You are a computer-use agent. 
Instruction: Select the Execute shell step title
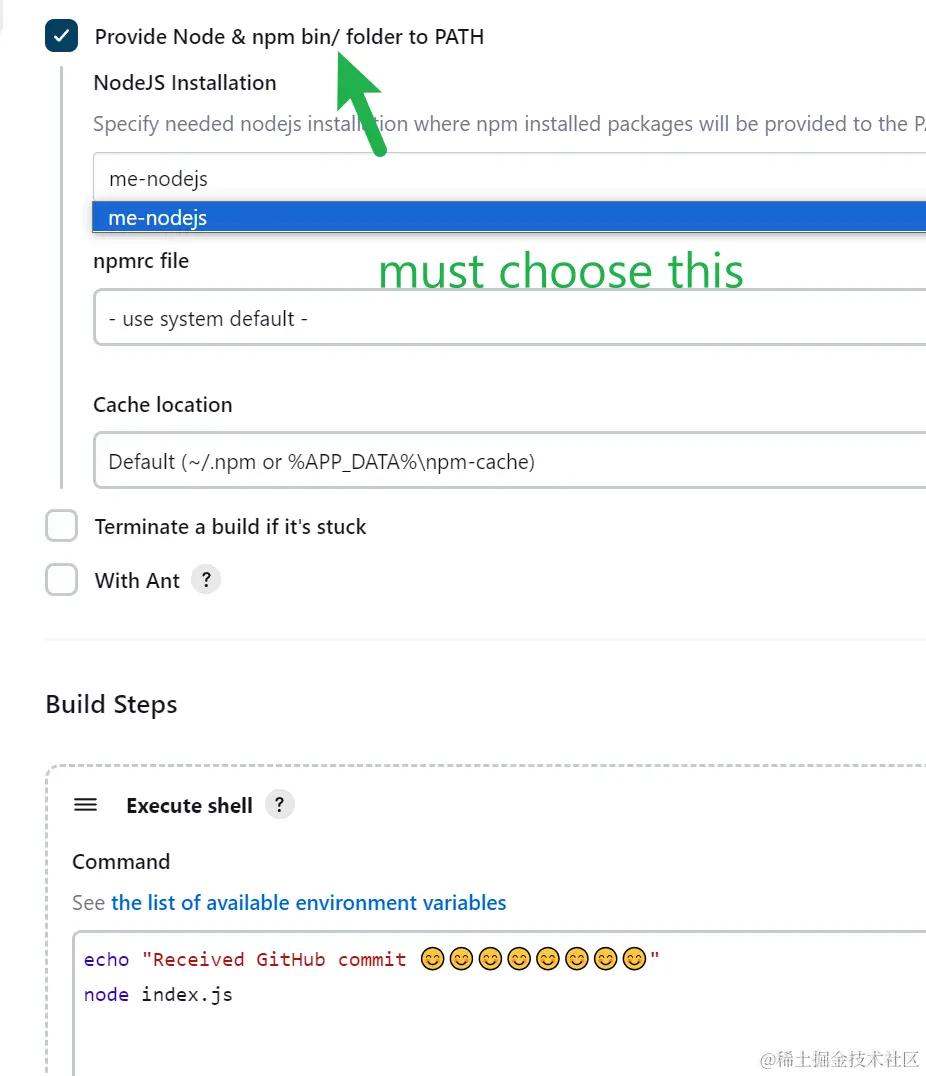tap(189, 806)
